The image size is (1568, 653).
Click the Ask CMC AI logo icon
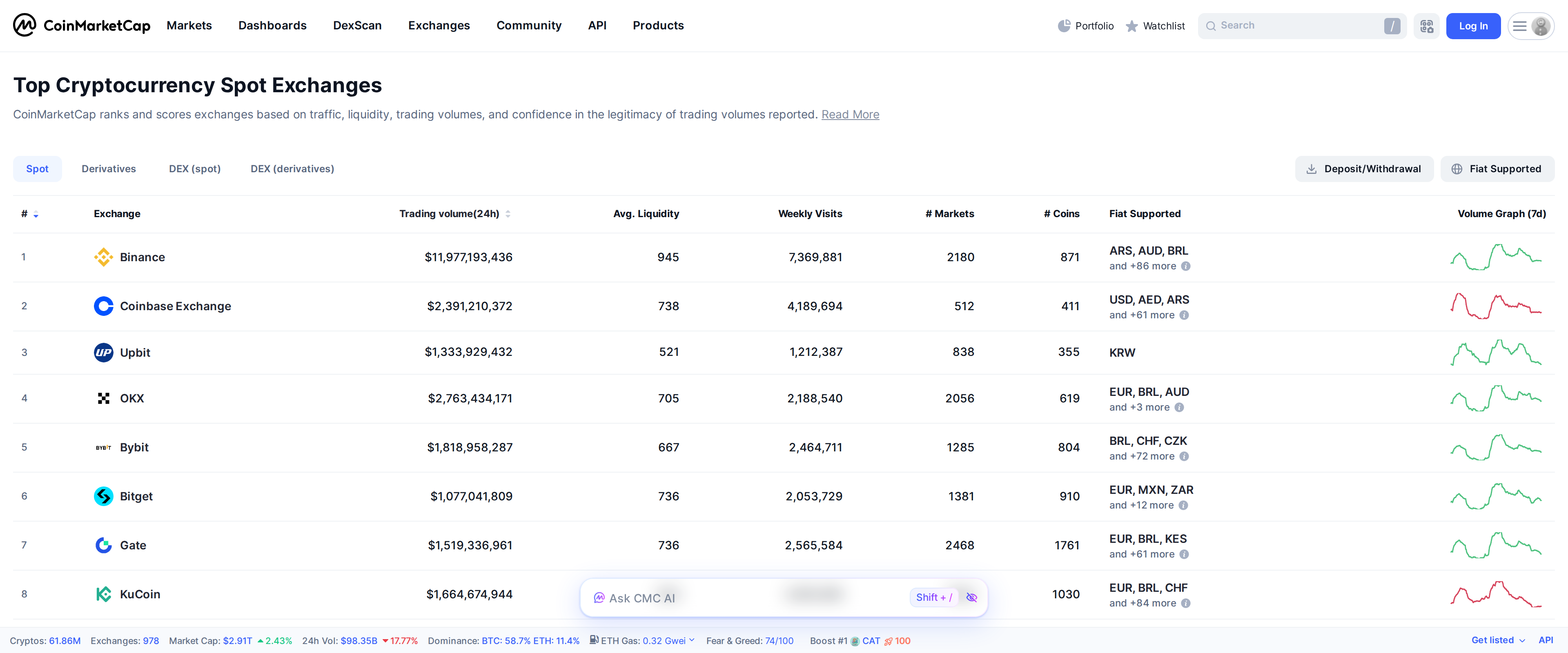pyautogui.click(x=599, y=597)
